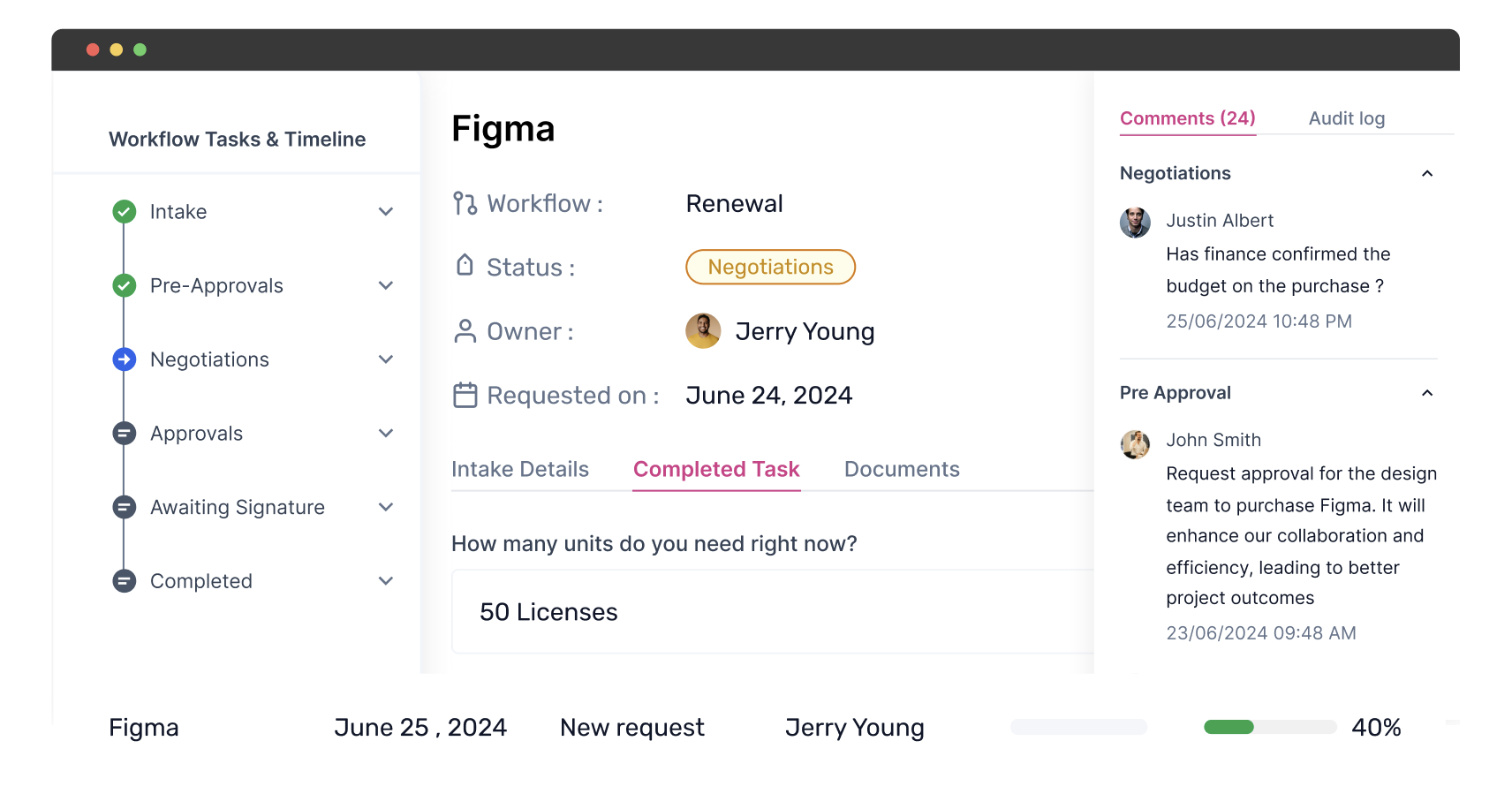Click the pending icon beside Awaiting Signature

tap(125, 507)
